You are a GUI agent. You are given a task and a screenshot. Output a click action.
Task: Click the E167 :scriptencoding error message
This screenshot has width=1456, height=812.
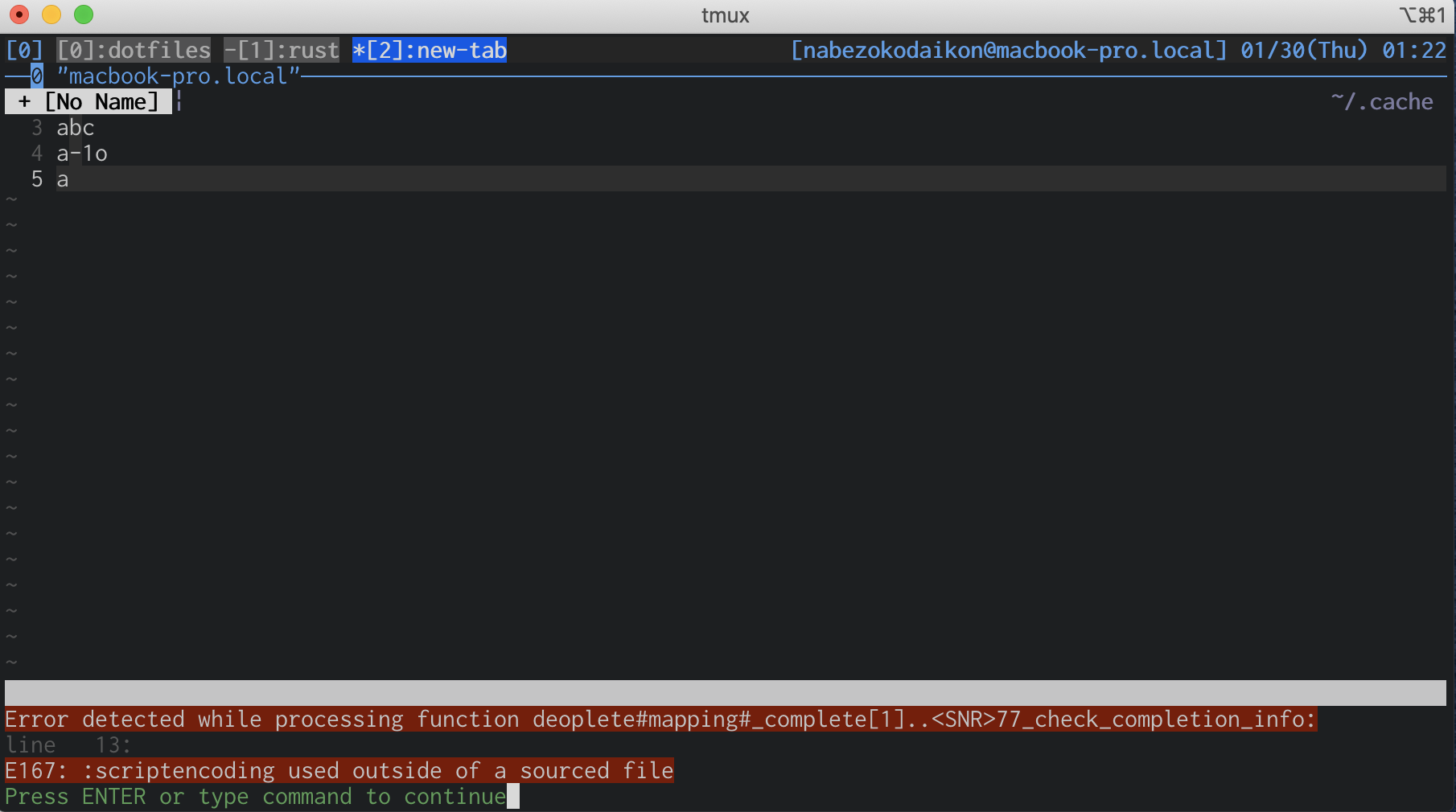pos(339,770)
